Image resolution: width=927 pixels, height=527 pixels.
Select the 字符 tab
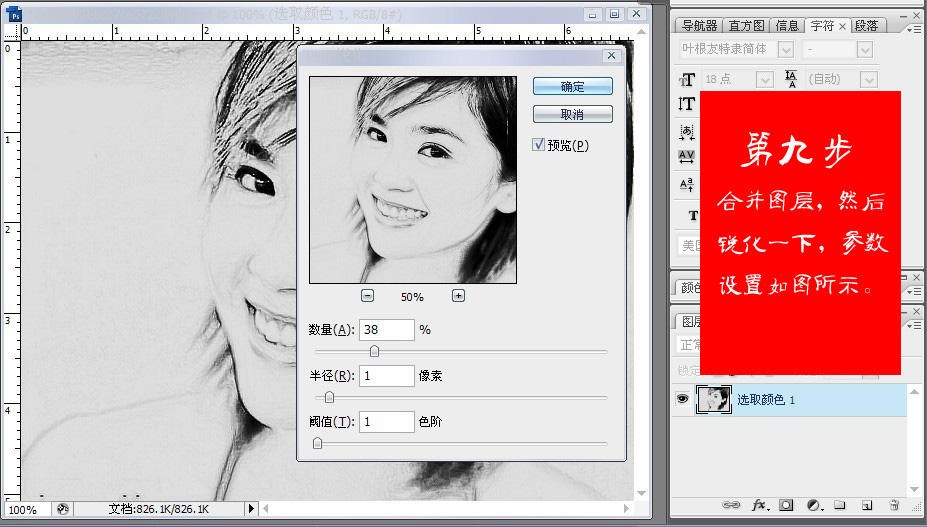822,25
